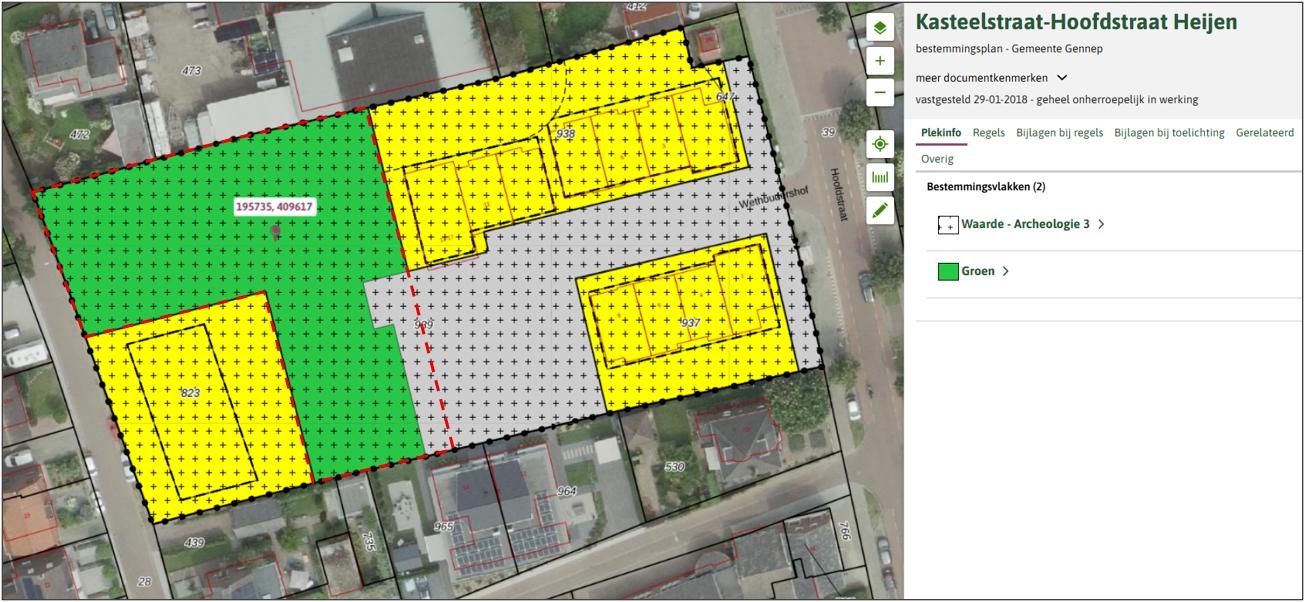
Task: Zoom out of the map
Action: pyautogui.click(x=880, y=93)
